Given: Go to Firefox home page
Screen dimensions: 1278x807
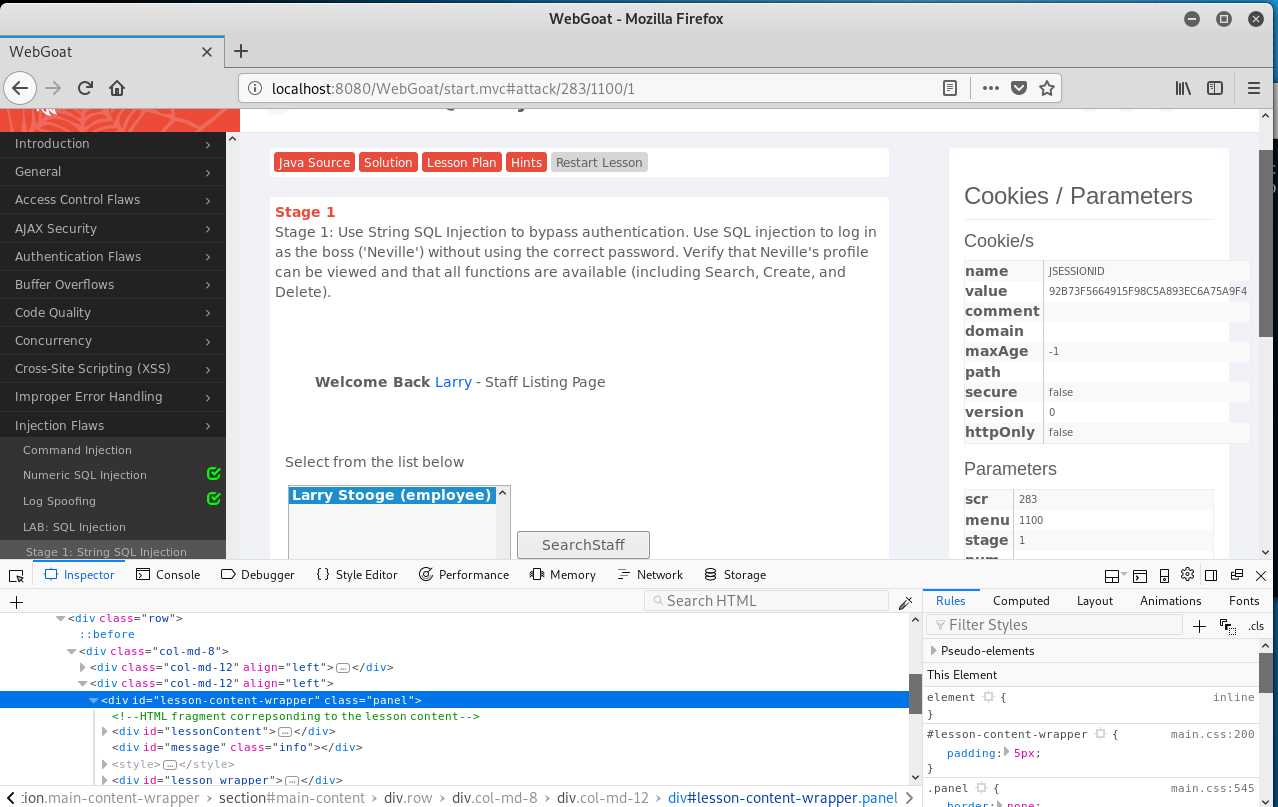Looking at the screenshot, I should [x=117, y=88].
